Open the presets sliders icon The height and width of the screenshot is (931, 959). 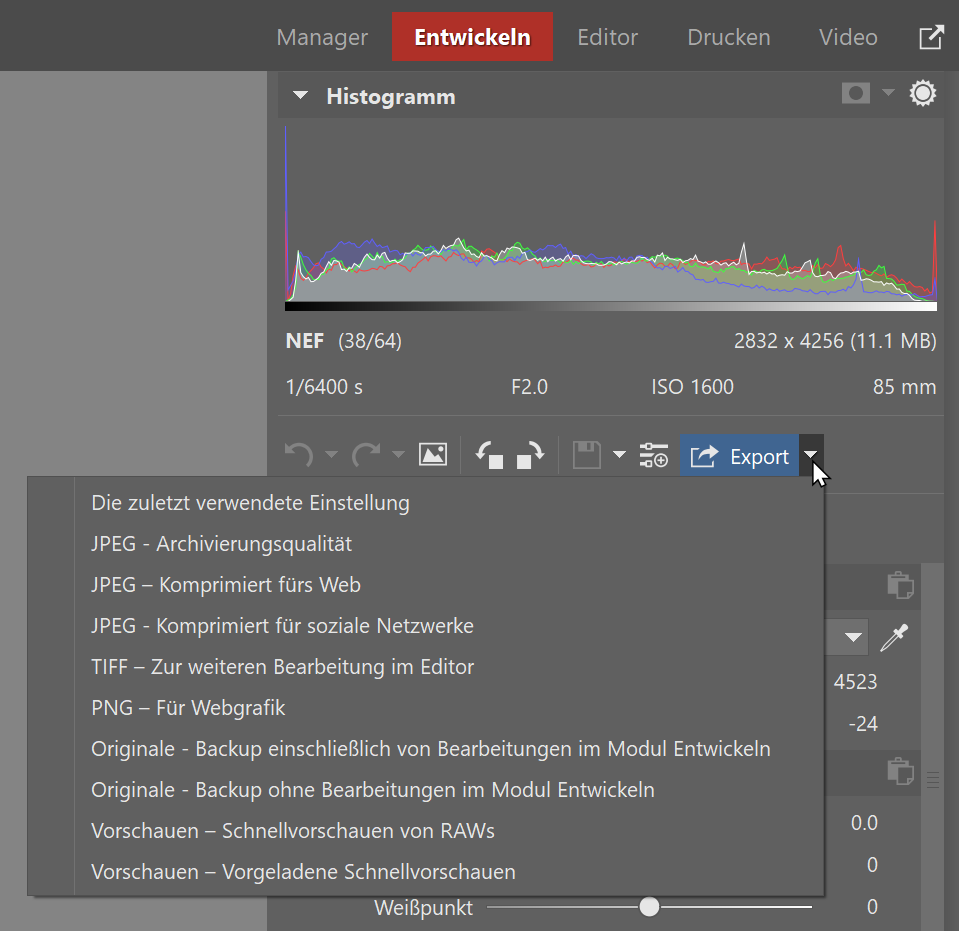click(653, 455)
